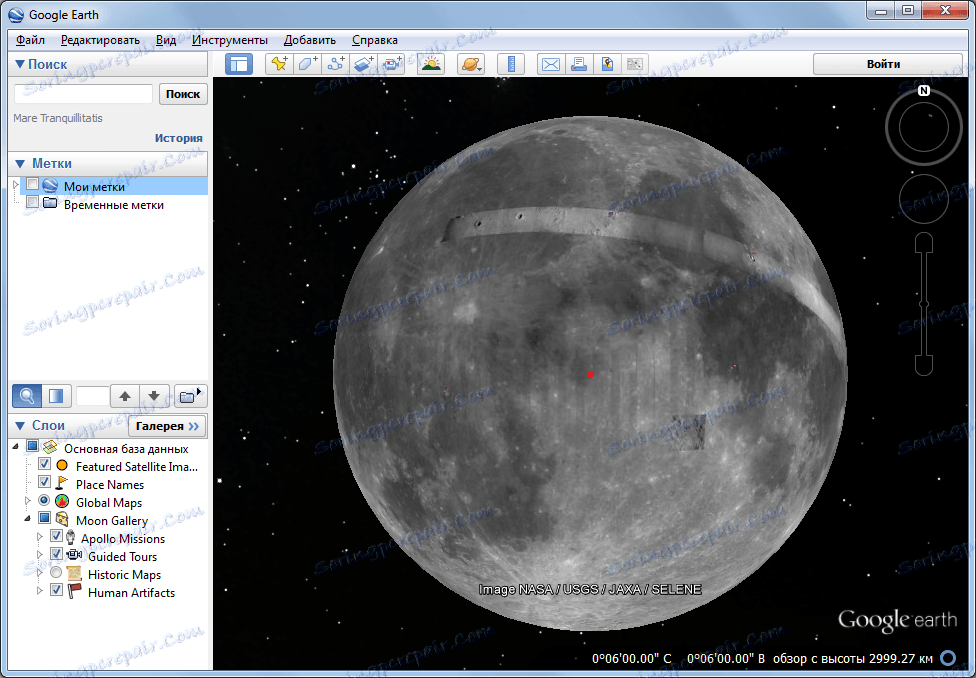Toggle the sunlight display icon
Viewport: 976px width, 678px height.
click(431, 64)
